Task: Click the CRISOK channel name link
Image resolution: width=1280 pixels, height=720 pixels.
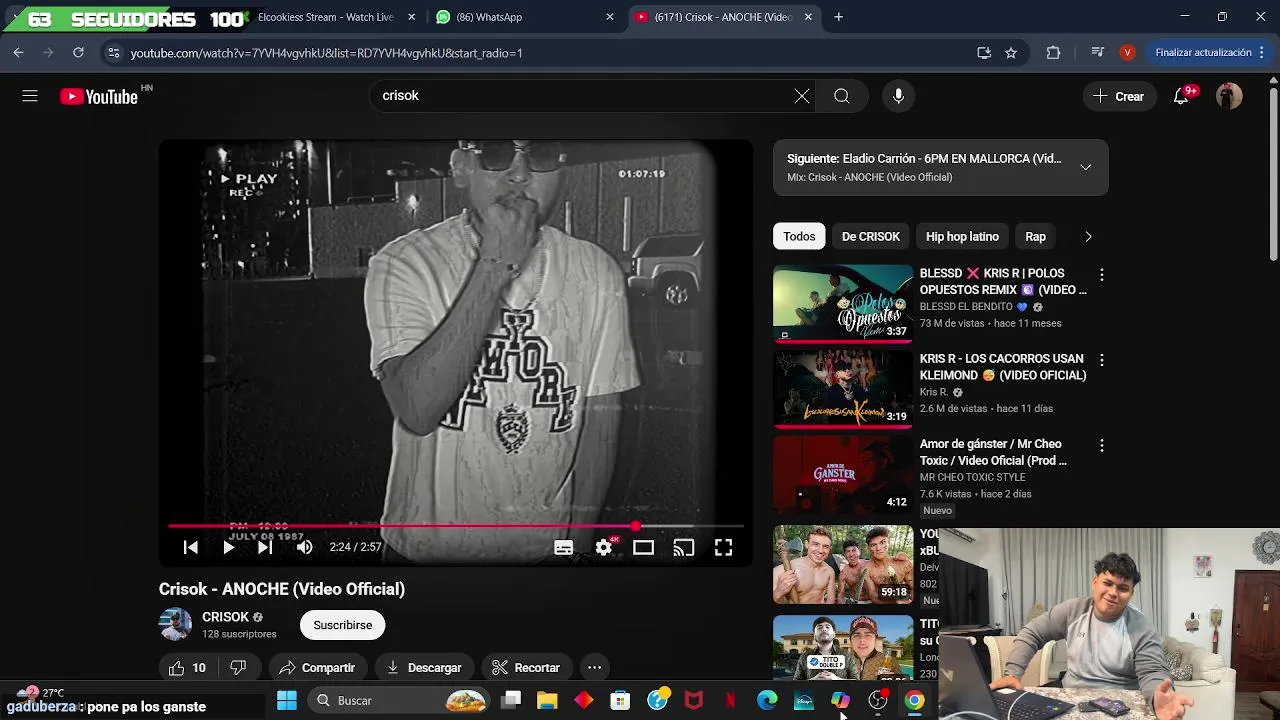Action: point(225,617)
